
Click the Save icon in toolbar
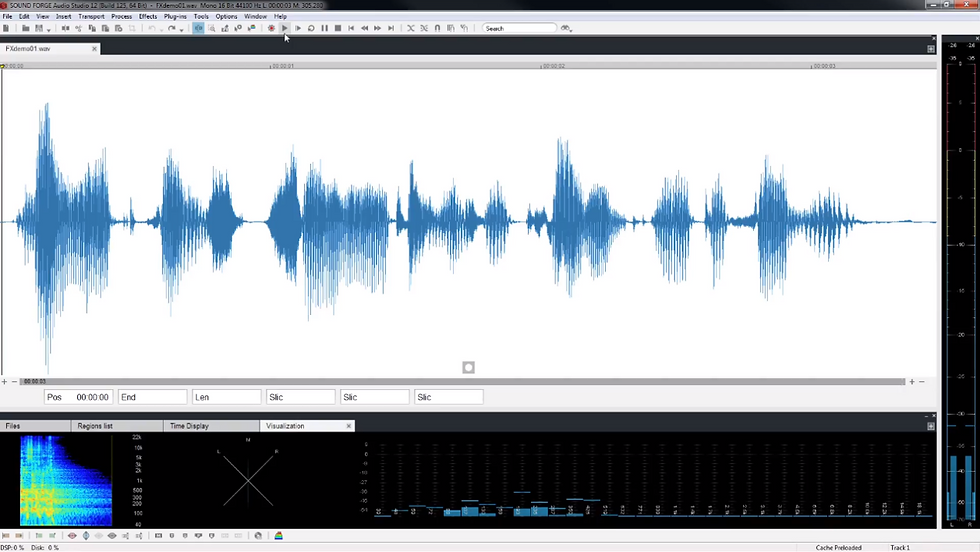[x=39, y=28]
